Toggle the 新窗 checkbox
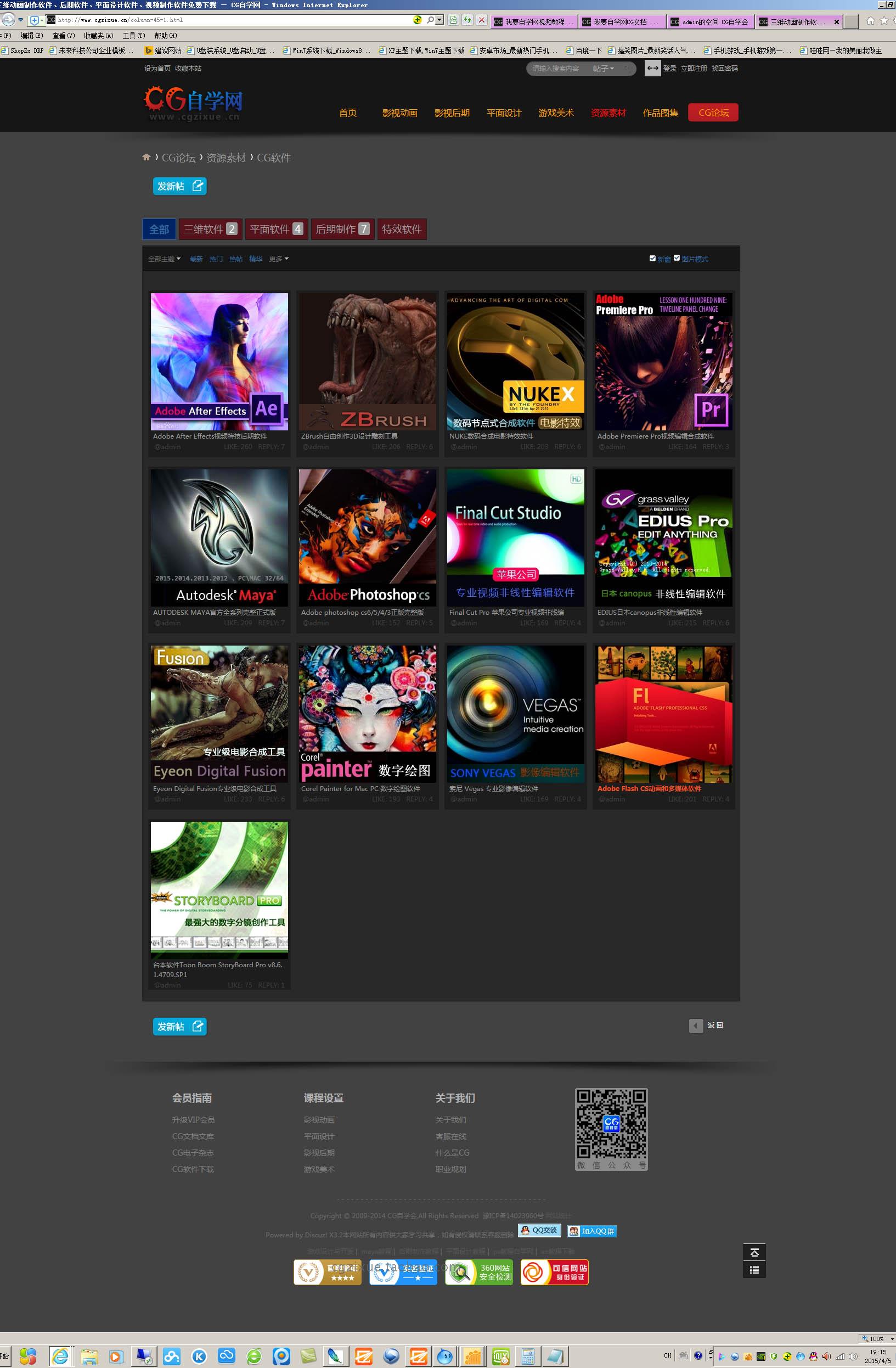This screenshot has width=896, height=1368. point(652,258)
